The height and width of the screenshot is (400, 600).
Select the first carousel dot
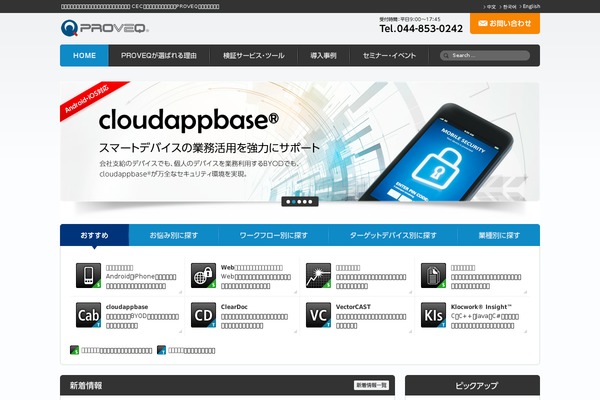point(288,202)
